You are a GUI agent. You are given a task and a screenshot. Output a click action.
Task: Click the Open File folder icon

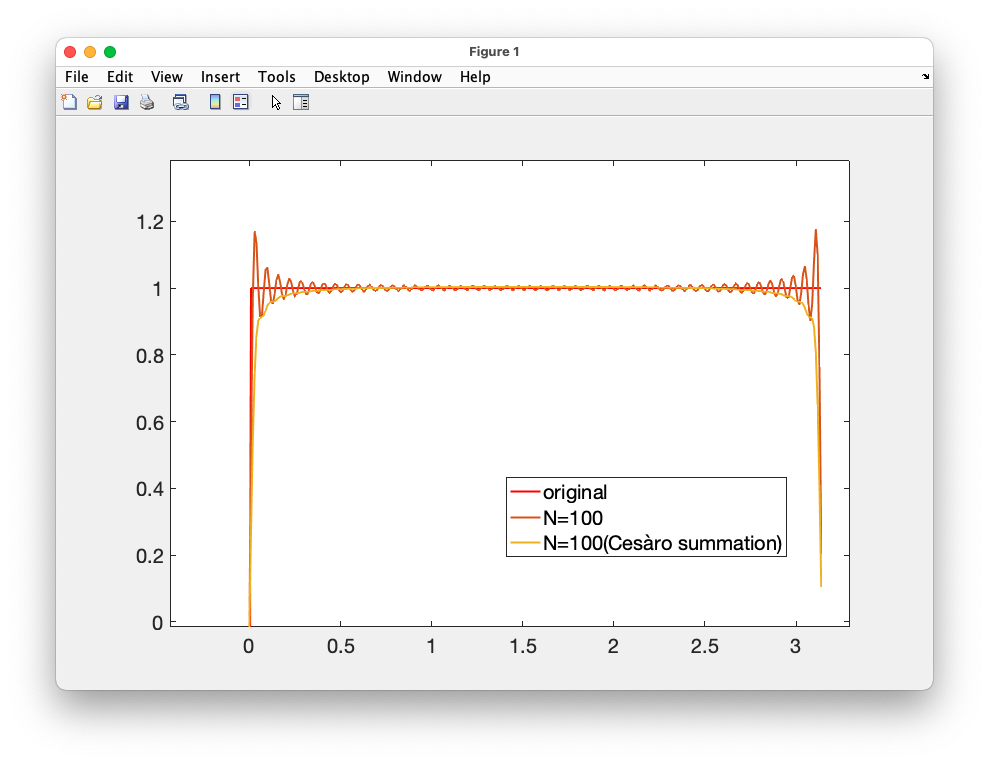click(x=95, y=102)
